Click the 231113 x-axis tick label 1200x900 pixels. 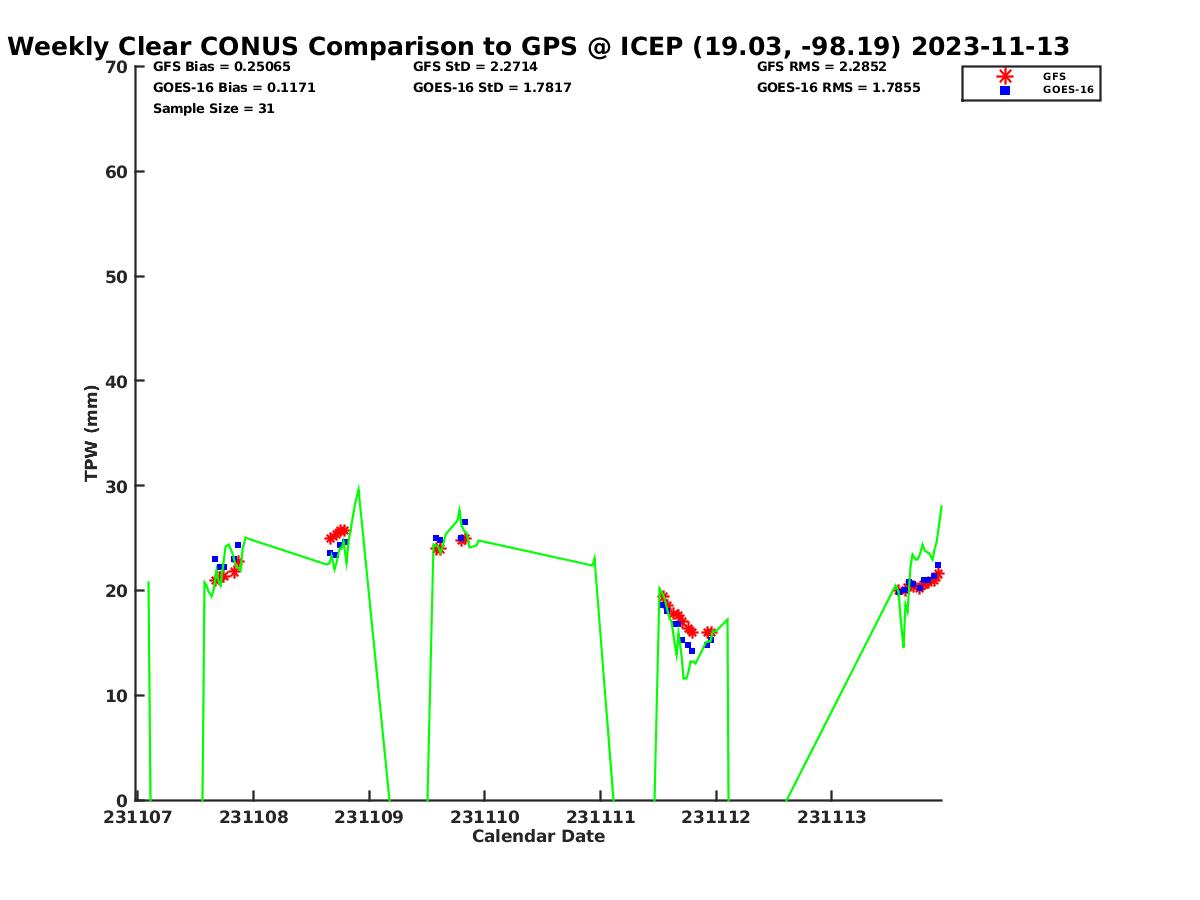pos(832,818)
